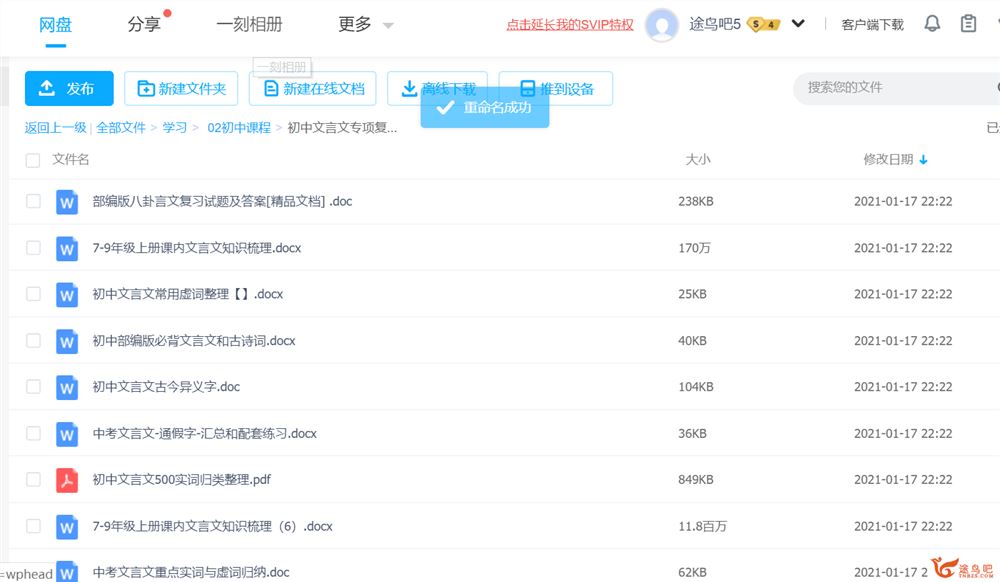1000x582 pixels.
Task: Click the PDF icon for 初中文言文500实词归类整理
Action: click(x=67, y=480)
